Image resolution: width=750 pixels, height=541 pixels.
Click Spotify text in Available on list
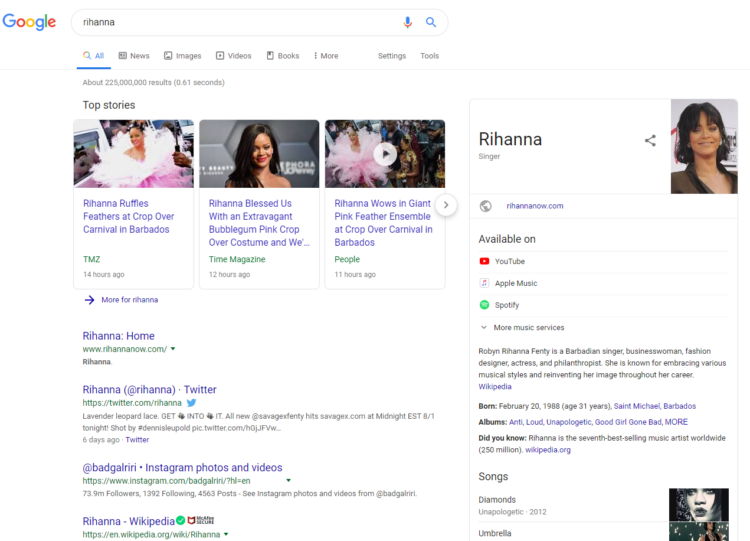pos(507,305)
